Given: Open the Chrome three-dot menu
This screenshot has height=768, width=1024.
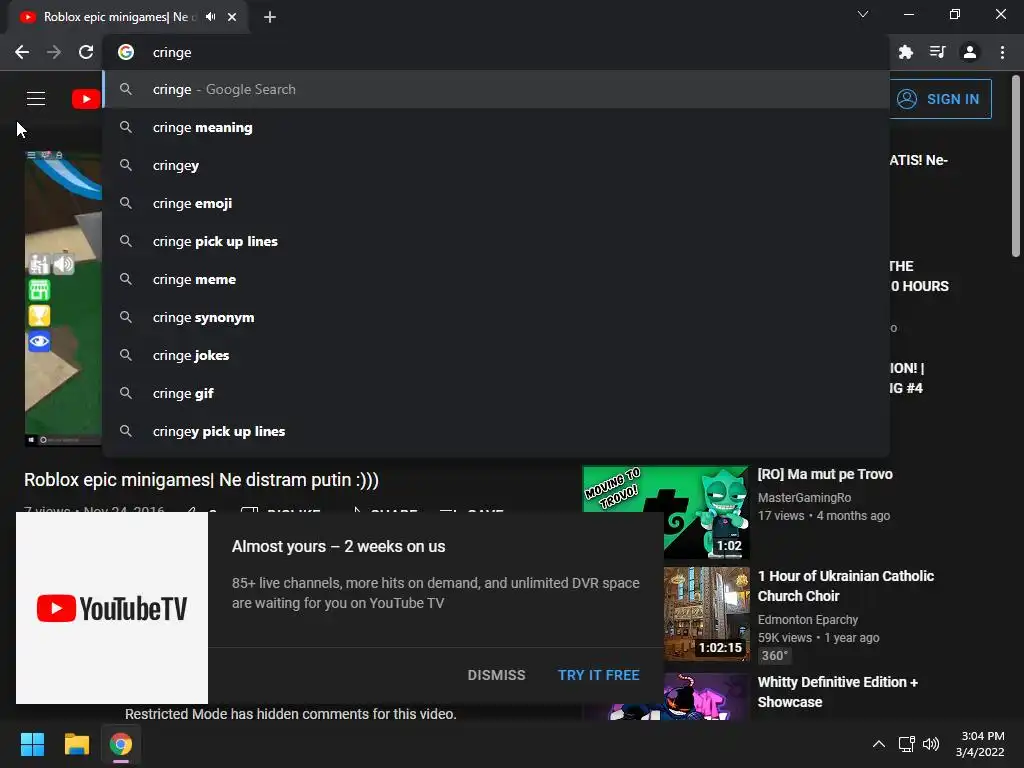Looking at the screenshot, I should click(1002, 52).
